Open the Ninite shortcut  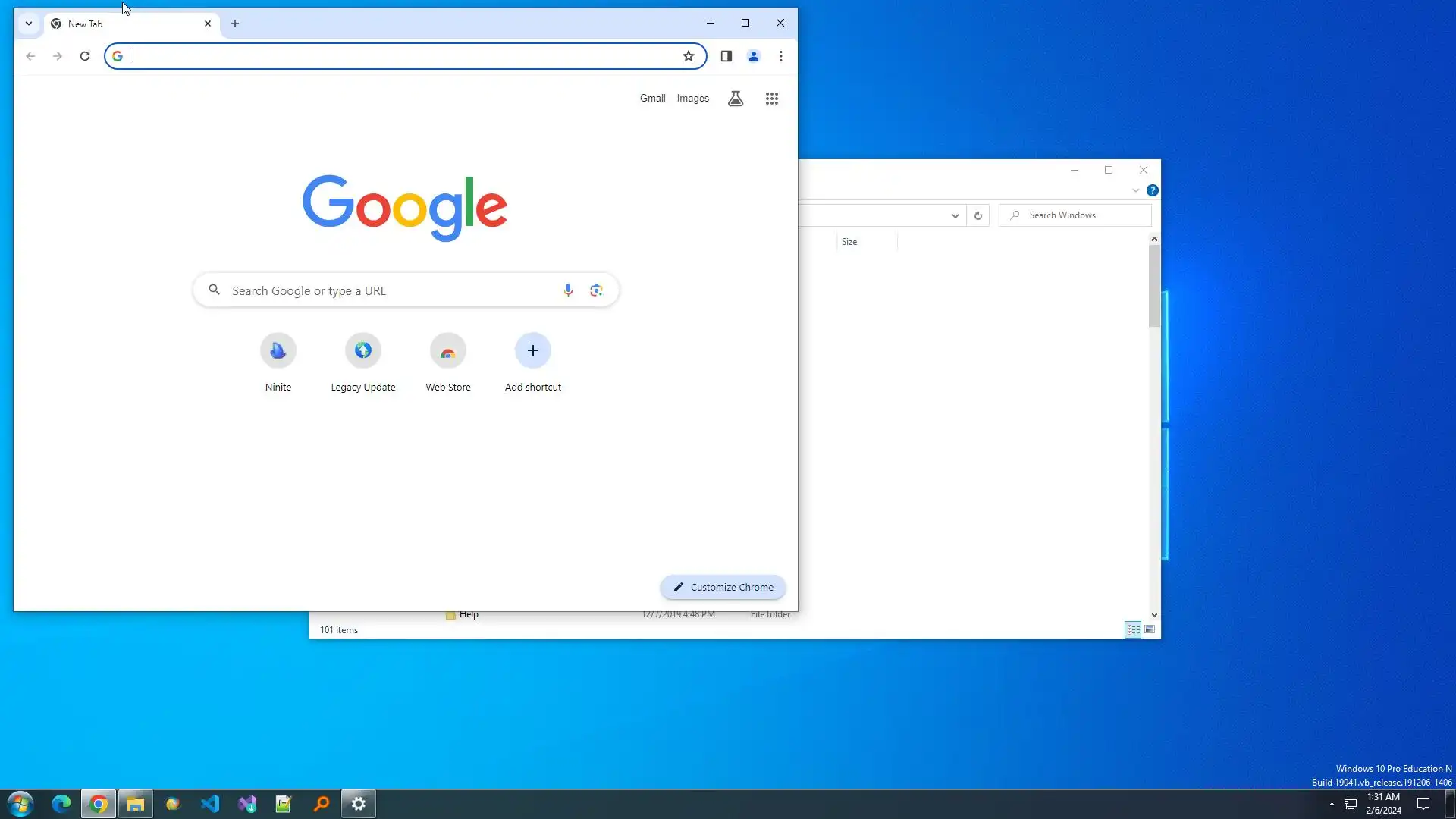pos(278,351)
